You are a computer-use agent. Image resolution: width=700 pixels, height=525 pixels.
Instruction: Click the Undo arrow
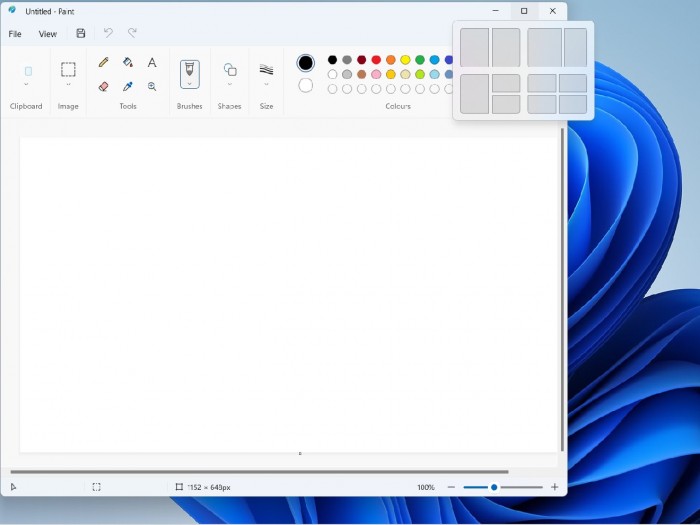(108, 33)
